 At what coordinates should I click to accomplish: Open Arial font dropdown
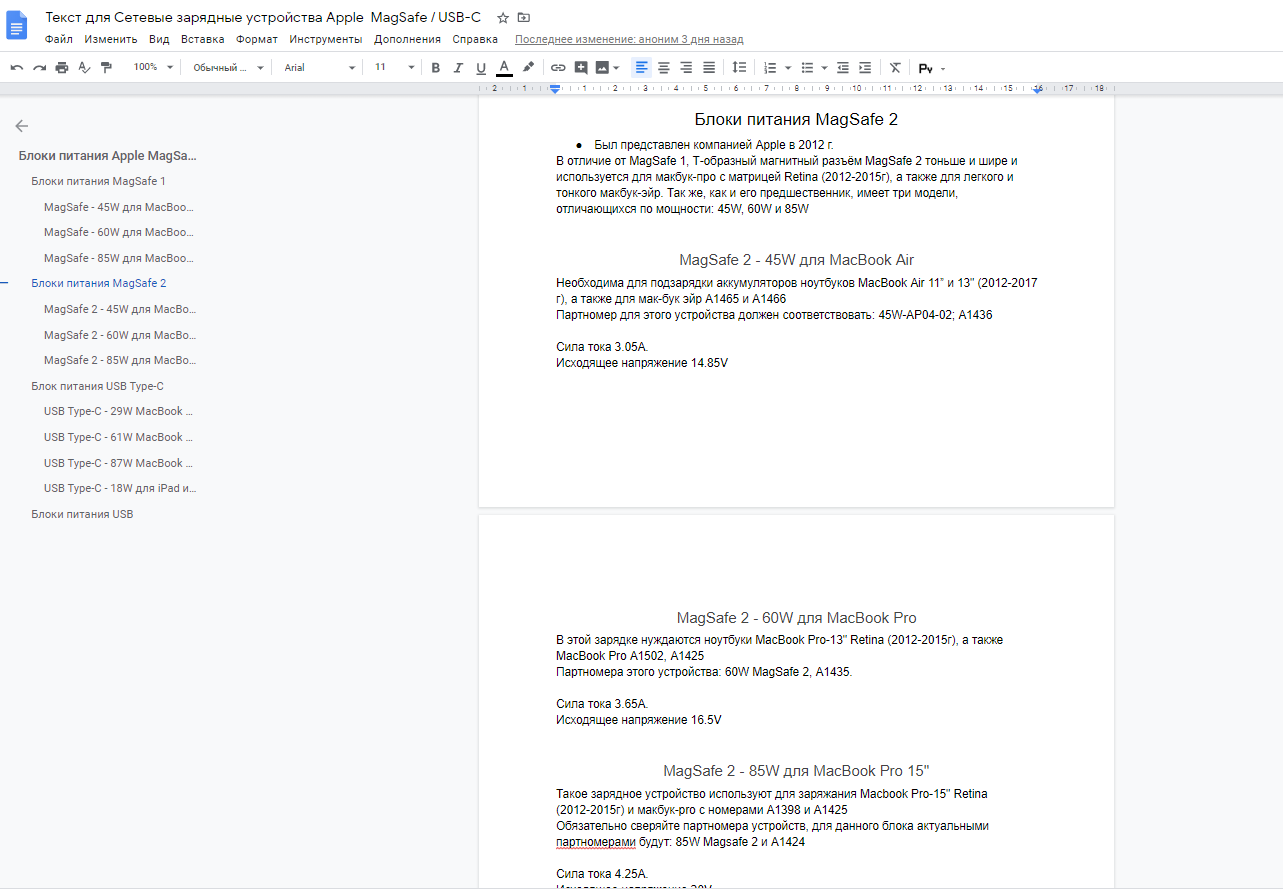(319, 68)
